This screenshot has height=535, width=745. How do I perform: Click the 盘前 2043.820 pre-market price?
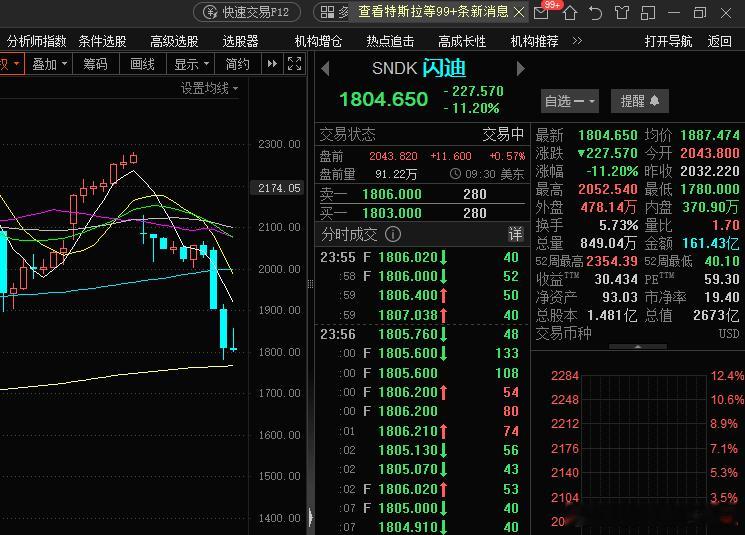393,156
